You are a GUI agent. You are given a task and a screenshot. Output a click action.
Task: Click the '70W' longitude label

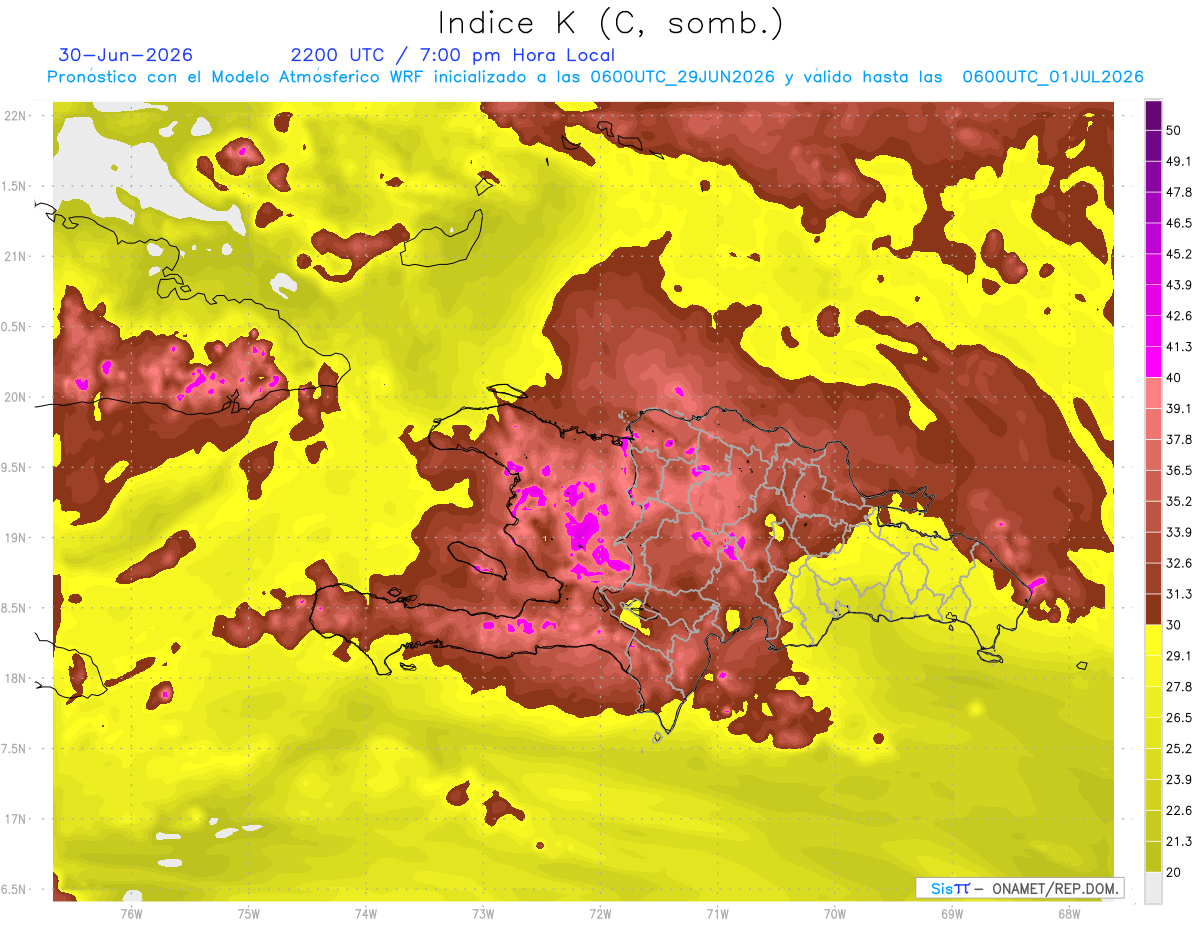click(835, 914)
